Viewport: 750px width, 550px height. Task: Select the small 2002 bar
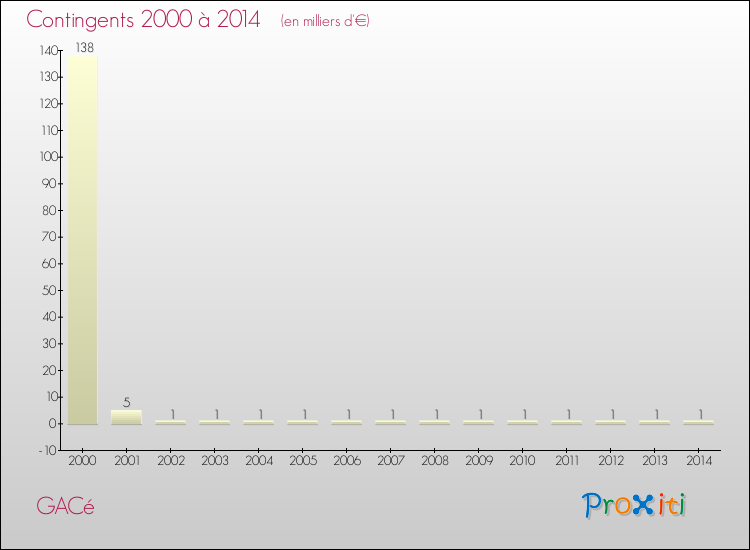pyautogui.click(x=171, y=422)
